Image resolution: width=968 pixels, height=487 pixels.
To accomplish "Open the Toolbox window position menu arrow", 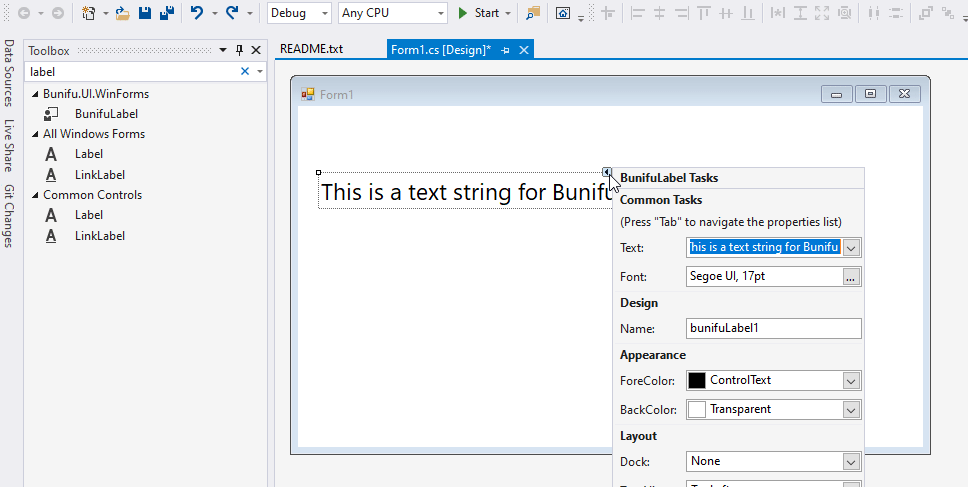I will (x=223, y=51).
